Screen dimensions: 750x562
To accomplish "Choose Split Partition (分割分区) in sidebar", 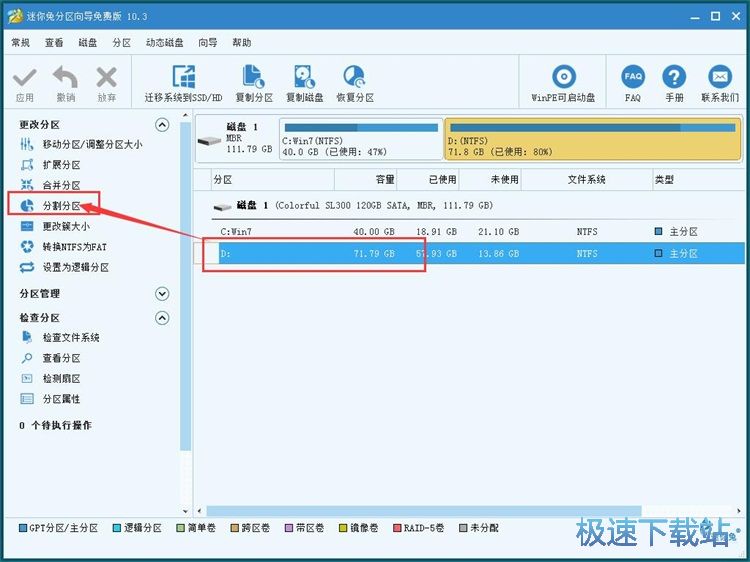I will pos(61,206).
